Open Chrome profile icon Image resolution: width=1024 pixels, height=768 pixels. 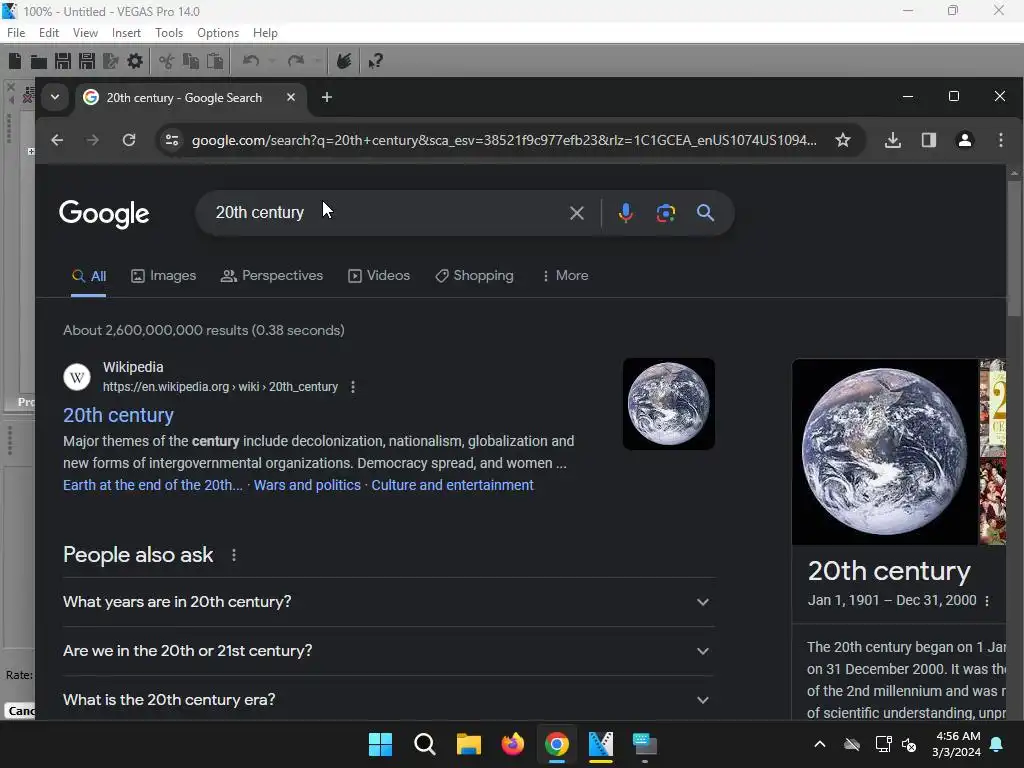pos(965,140)
